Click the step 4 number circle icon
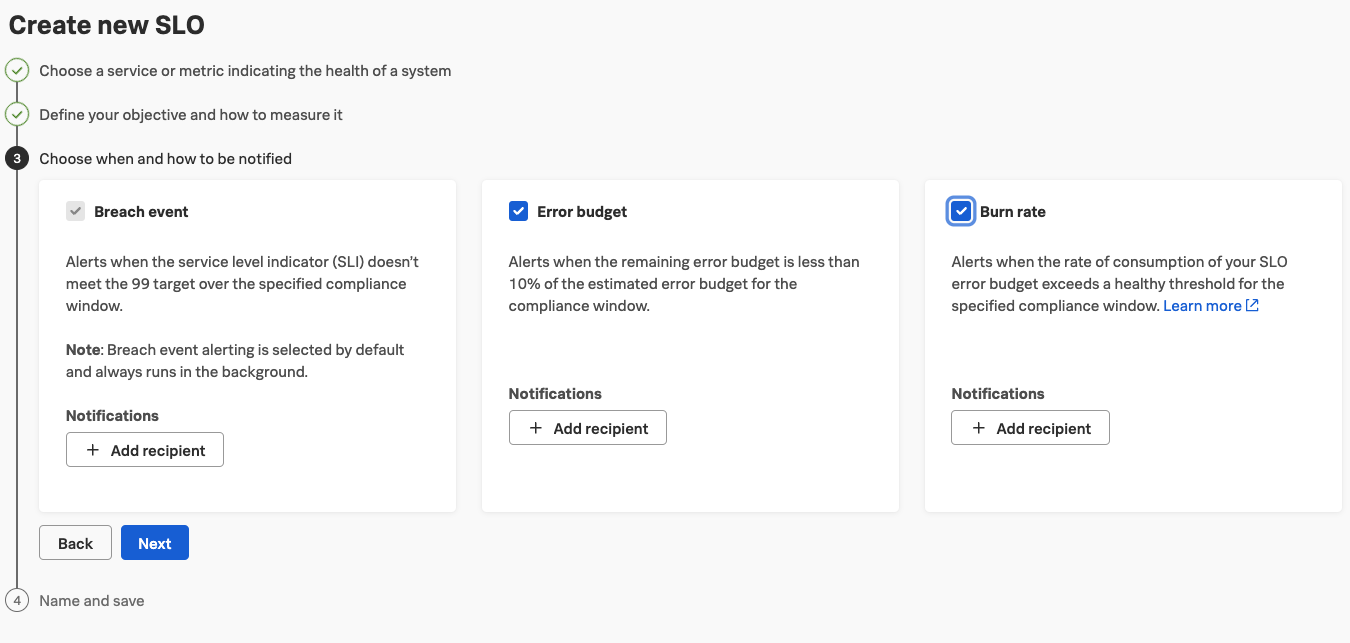The image size is (1350, 643). coord(17,601)
